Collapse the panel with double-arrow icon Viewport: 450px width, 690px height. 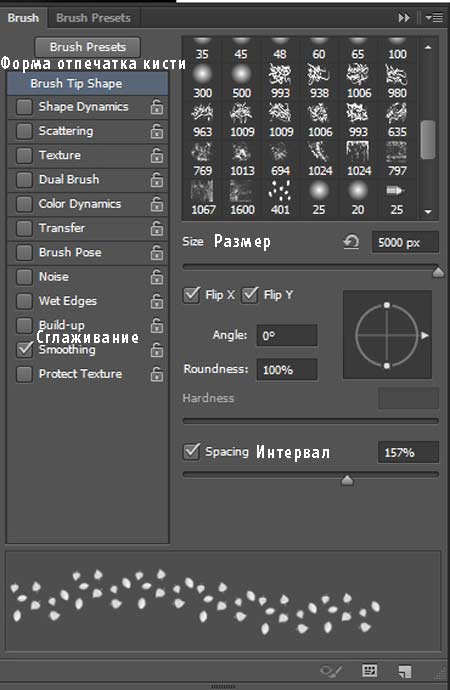coord(403,18)
